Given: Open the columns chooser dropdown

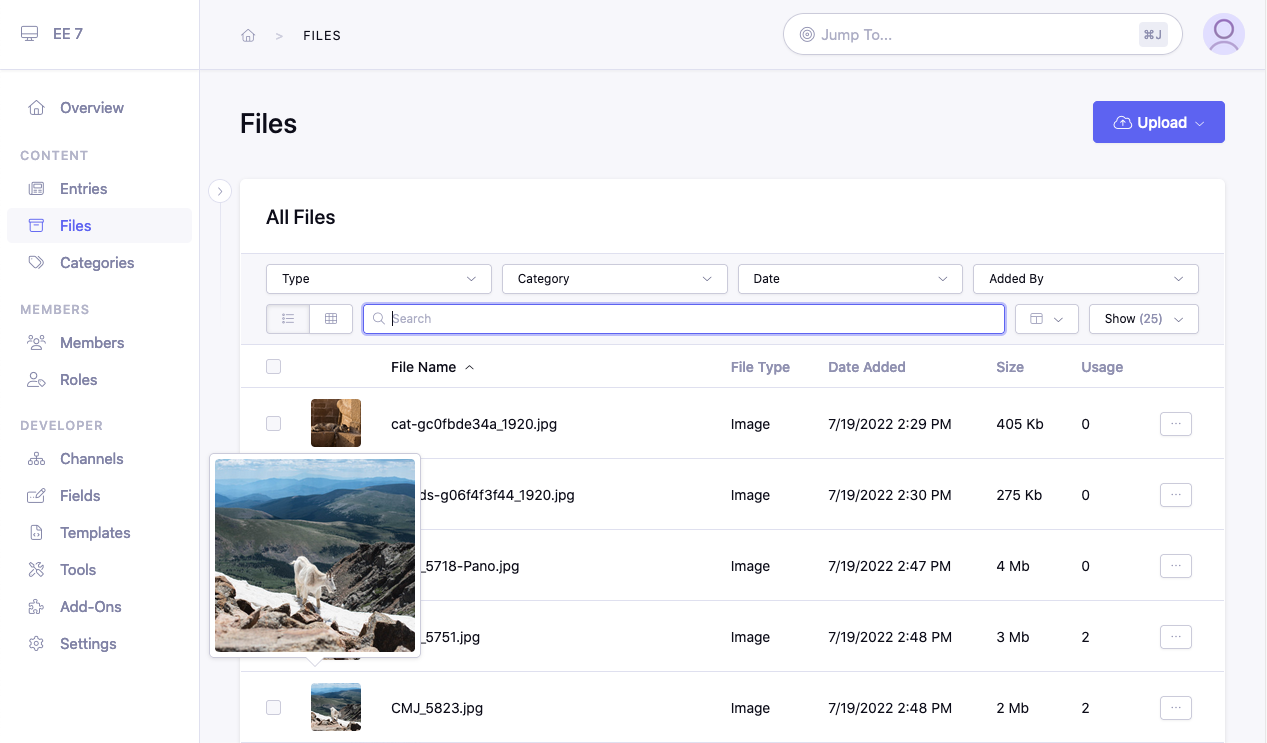Looking at the screenshot, I should (1047, 319).
